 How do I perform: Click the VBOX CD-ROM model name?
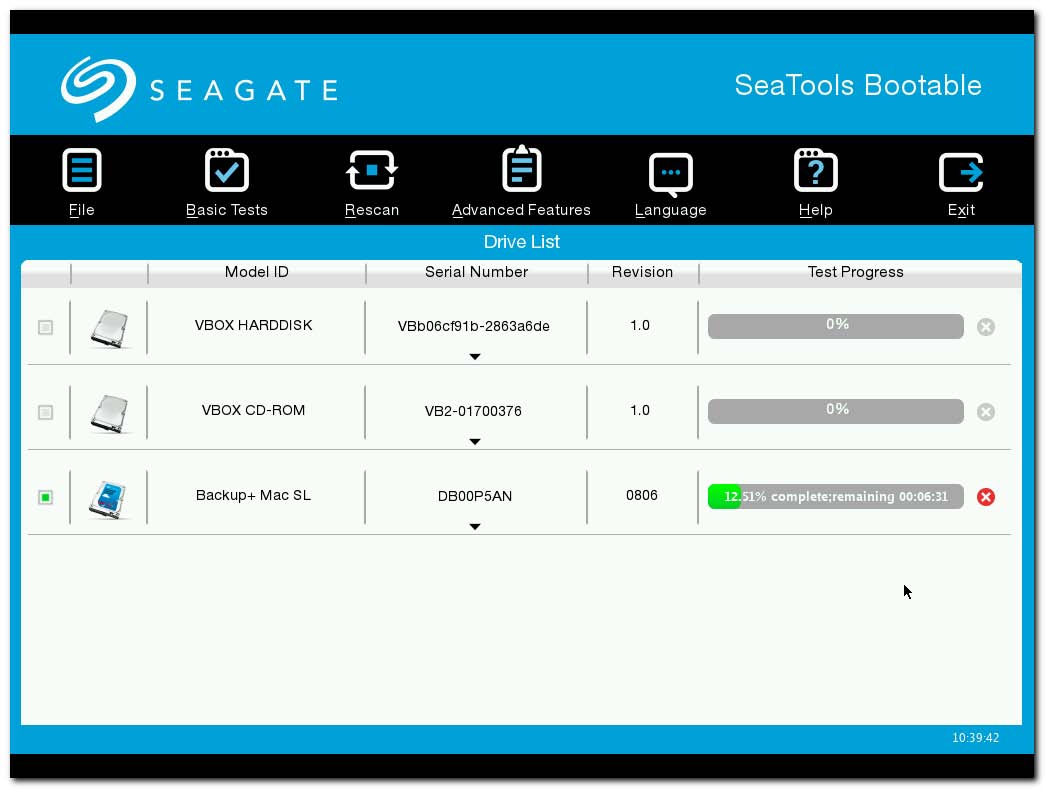point(253,410)
